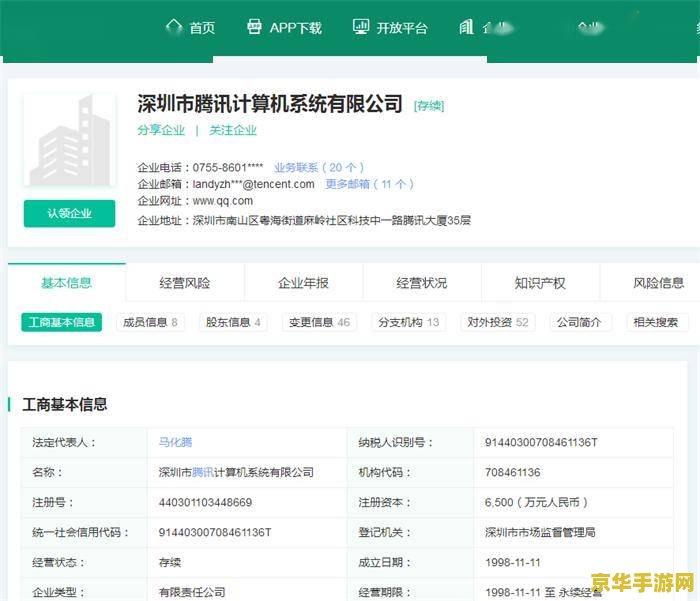Click the 关注企业 link

click(x=233, y=130)
